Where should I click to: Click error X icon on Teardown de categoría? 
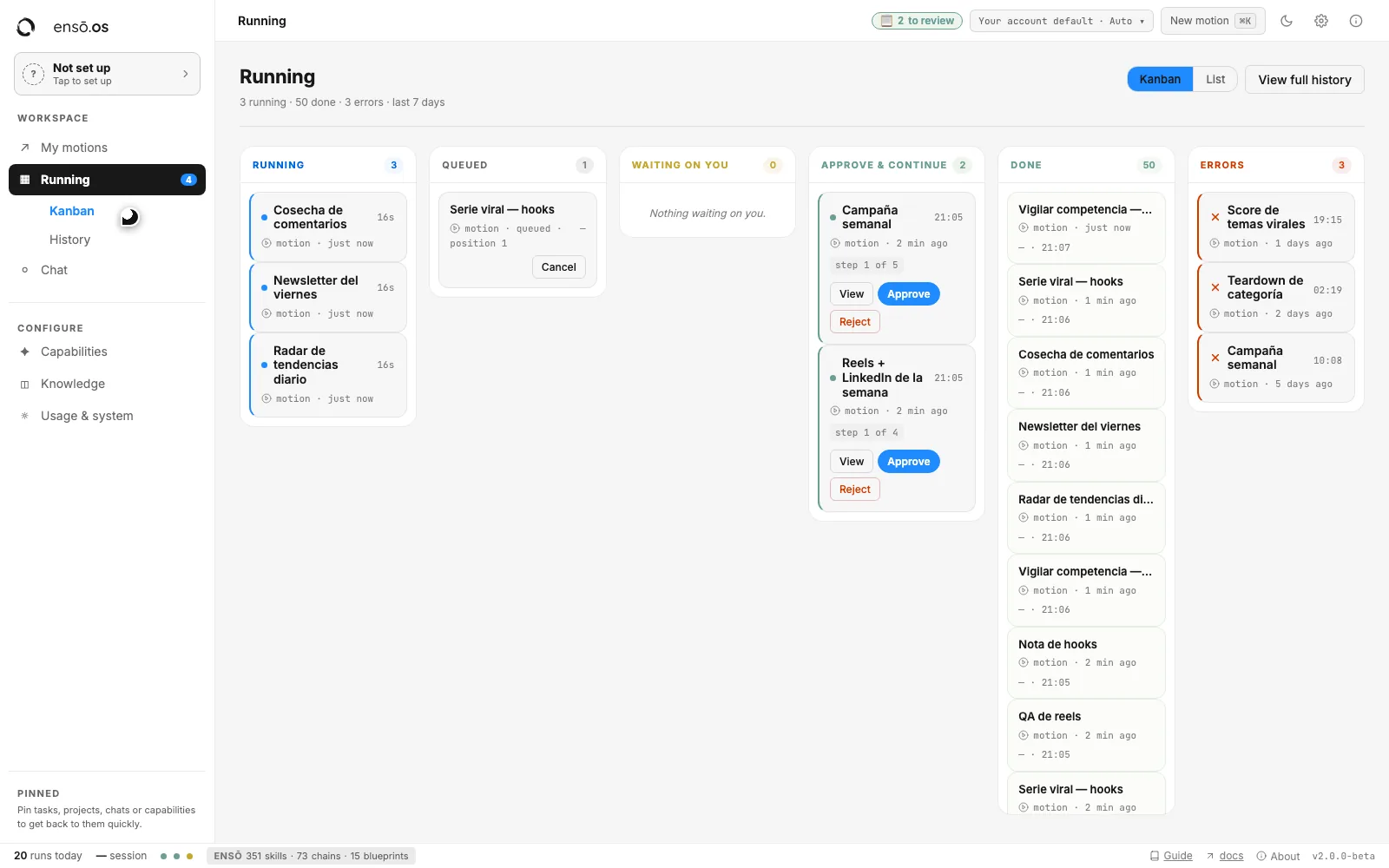[1215, 287]
